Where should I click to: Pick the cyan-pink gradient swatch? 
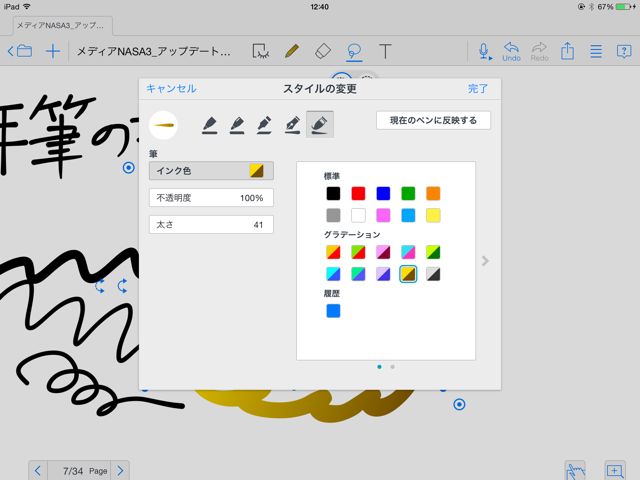[408, 252]
